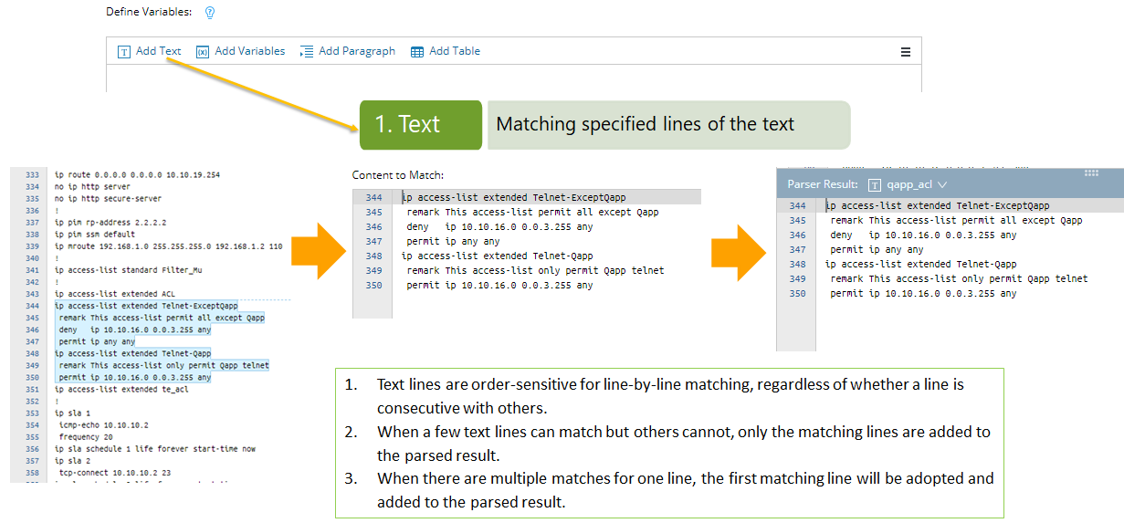Click line 346 deny entry in Parser Result
The height and width of the screenshot is (528, 1132).
pyautogui.click(x=922, y=235)
